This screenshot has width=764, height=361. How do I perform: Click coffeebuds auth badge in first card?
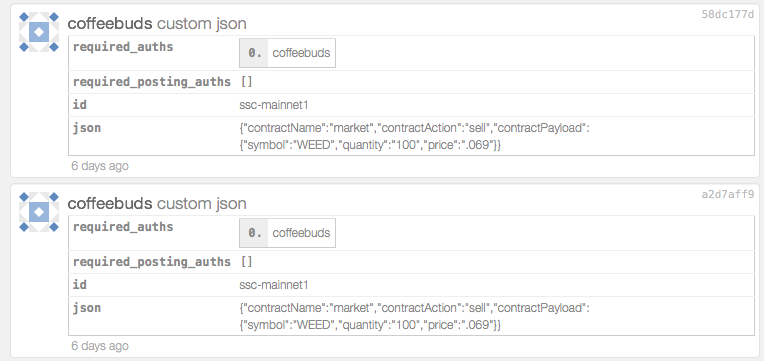[x=287, y=53]
